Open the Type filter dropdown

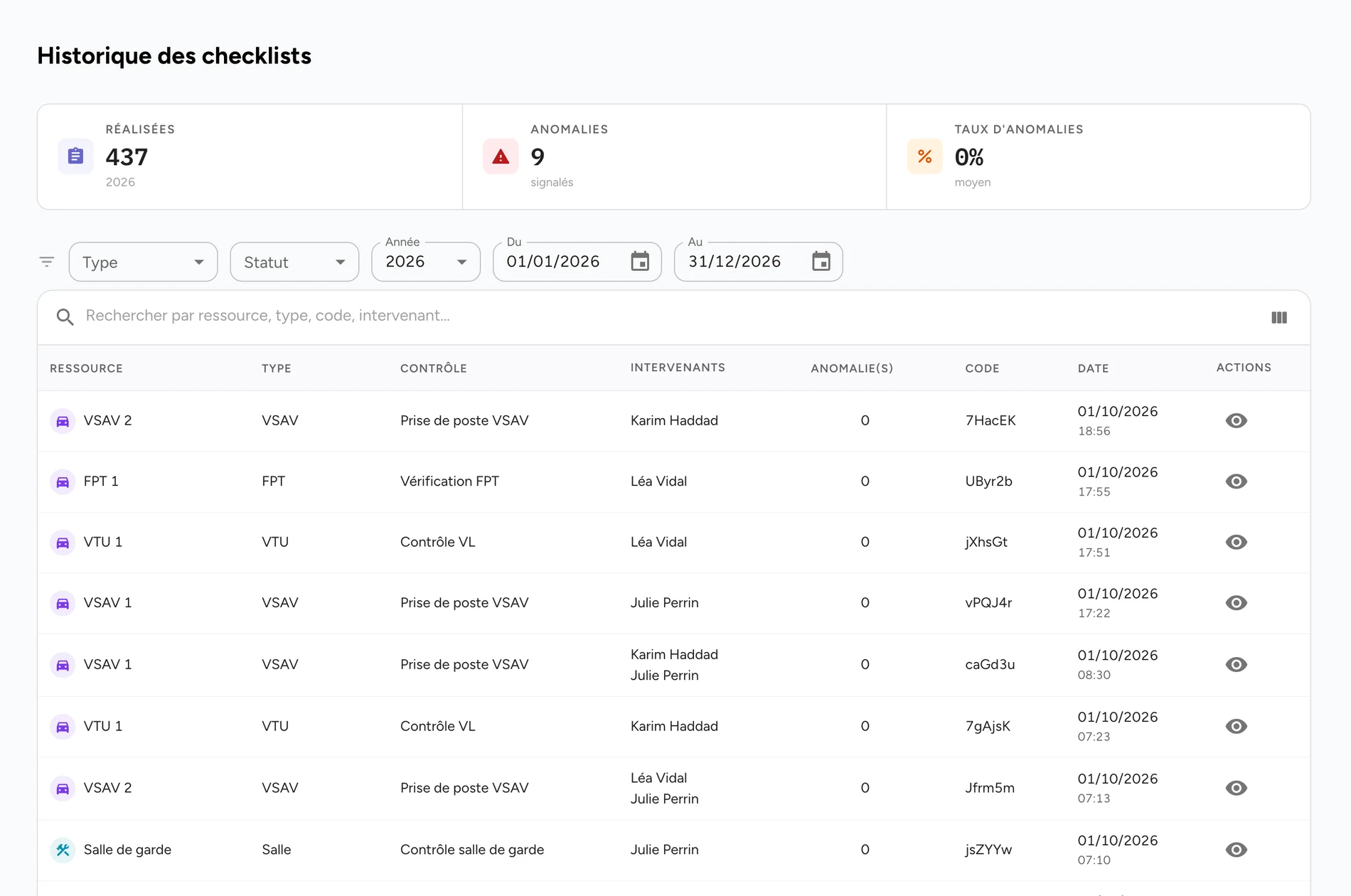[x=143, y=262]
